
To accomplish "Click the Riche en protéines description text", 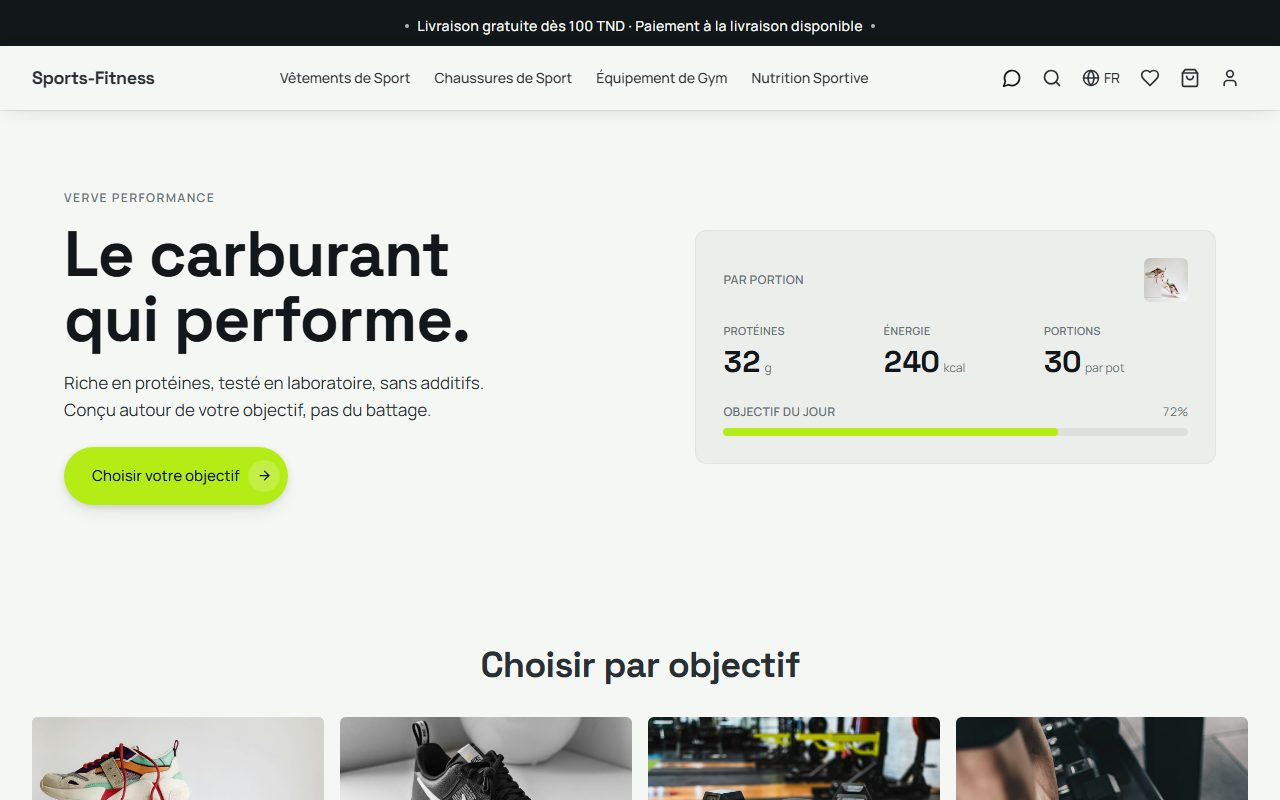I will [x=274, y=397].
